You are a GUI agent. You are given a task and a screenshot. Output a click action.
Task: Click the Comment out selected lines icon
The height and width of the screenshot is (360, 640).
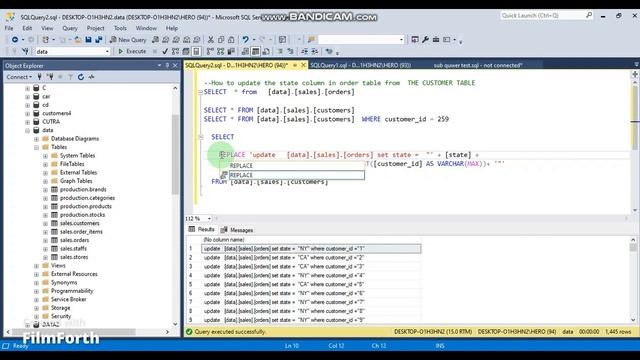point(280,51)
